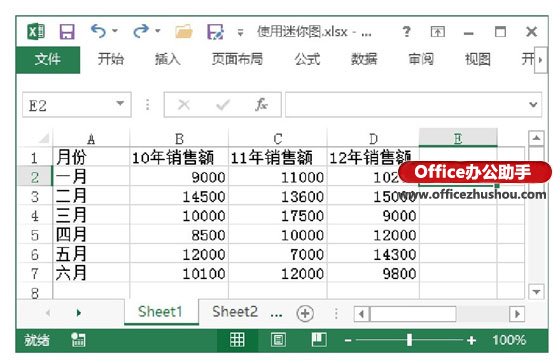Click the Select All corner triangle
Image resolution: width=560 pixels, height=363 pixels.
(44, 138)
